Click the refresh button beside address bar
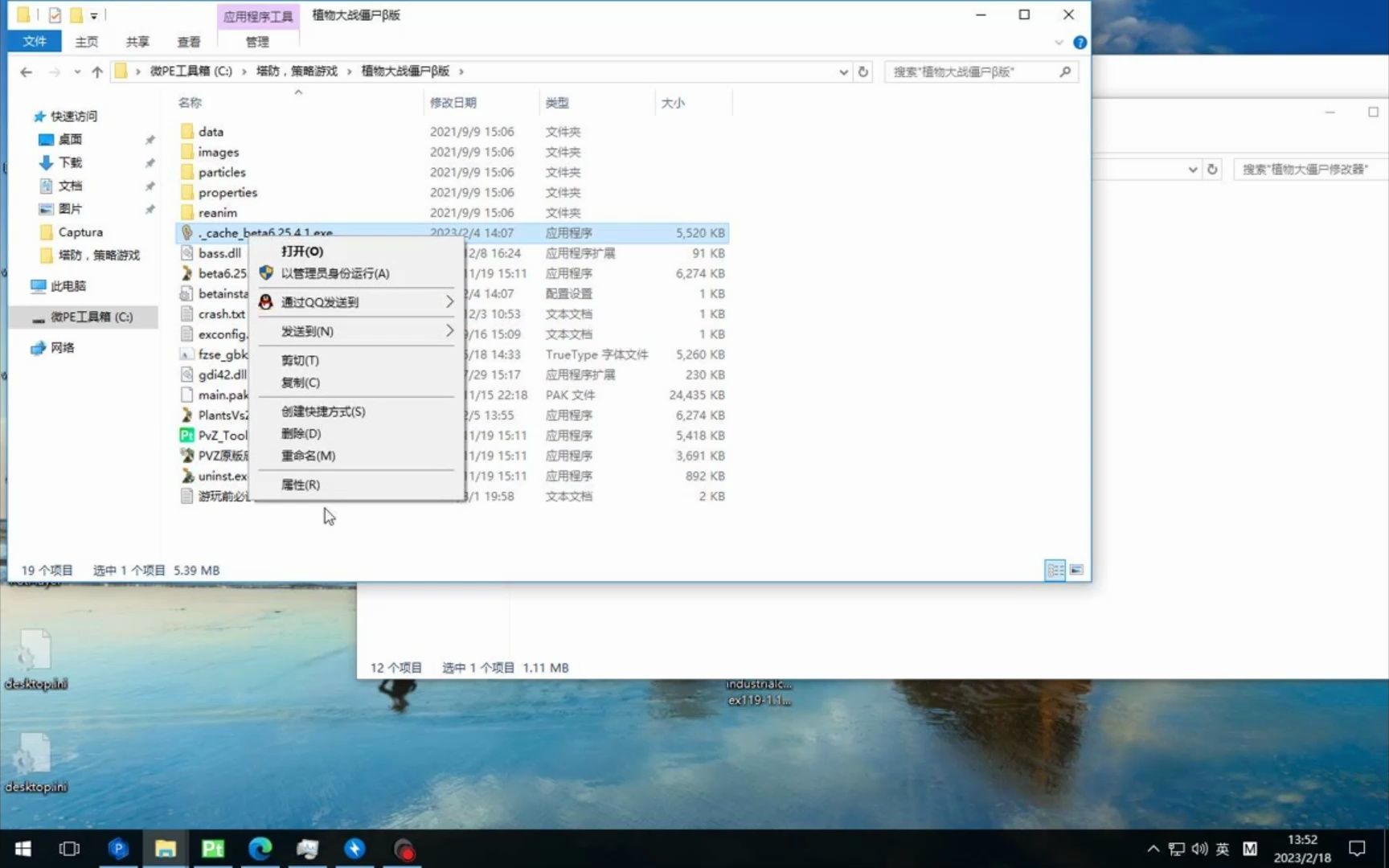 click(x=863, y=72)
